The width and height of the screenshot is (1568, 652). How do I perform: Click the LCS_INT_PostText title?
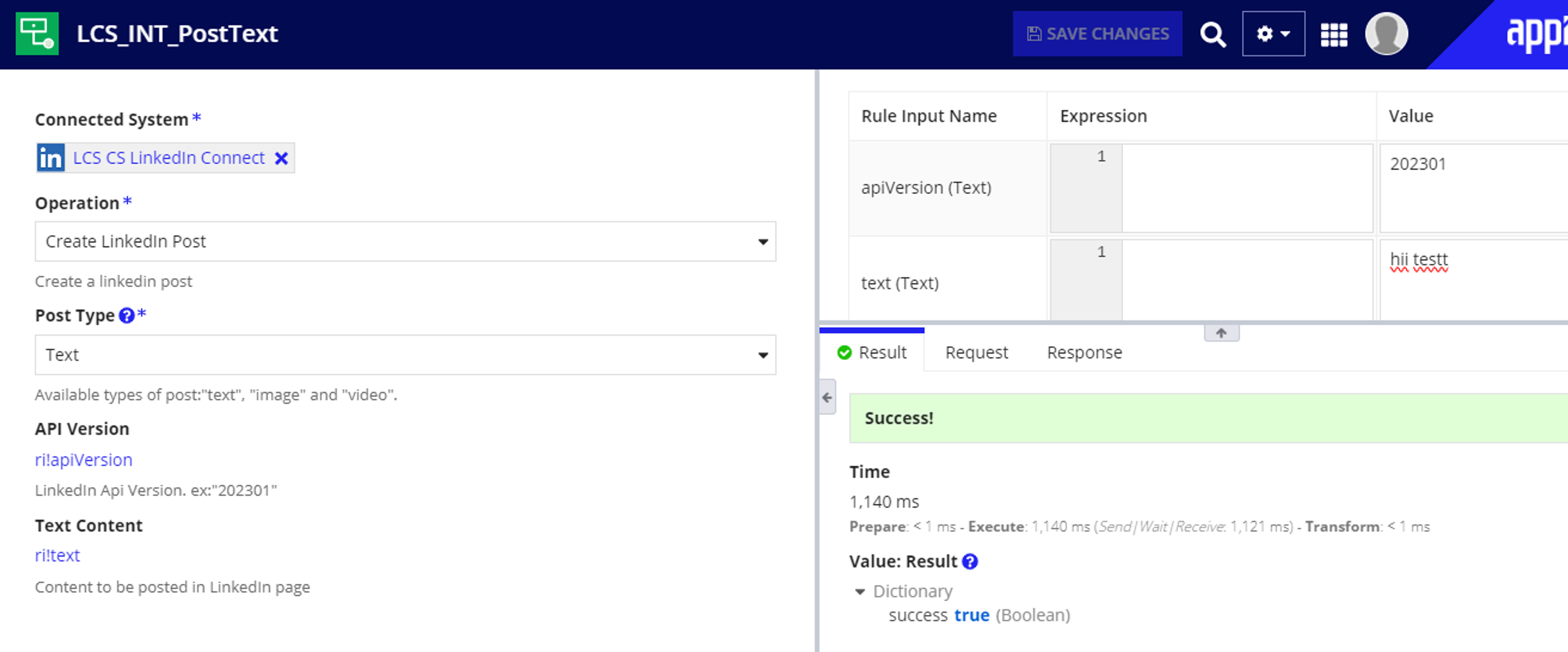[x=177, y=33]
